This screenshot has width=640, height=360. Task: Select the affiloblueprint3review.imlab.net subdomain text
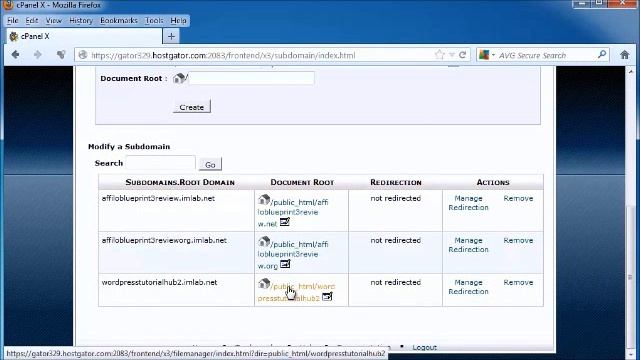[x=158, y=198]
